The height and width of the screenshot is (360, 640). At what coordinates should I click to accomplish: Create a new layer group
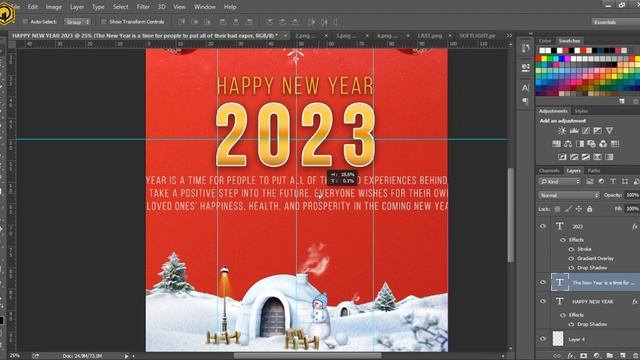610,356
